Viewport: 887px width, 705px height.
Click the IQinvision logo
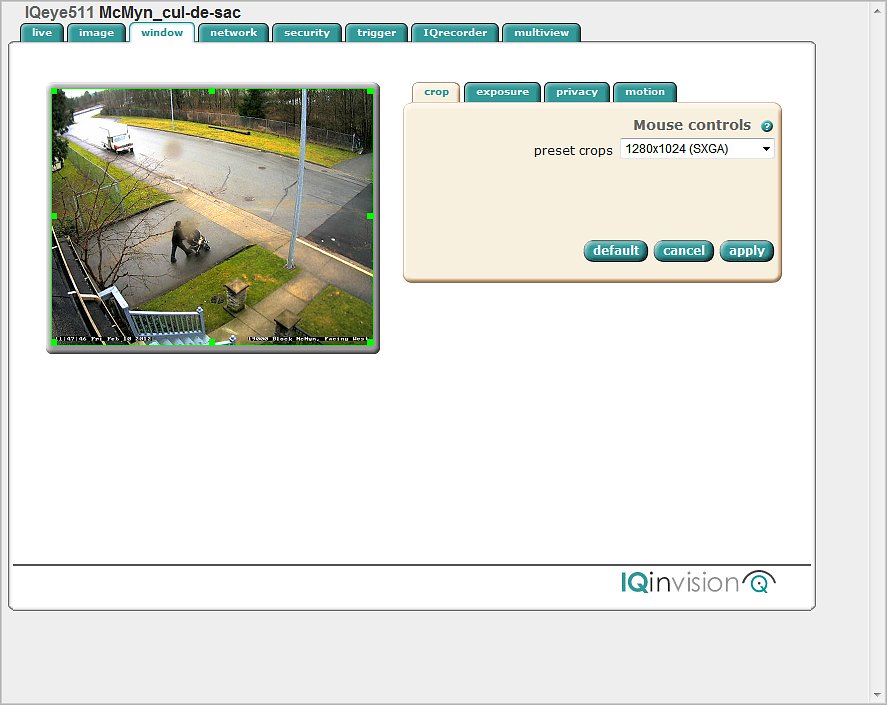(697, 582)
